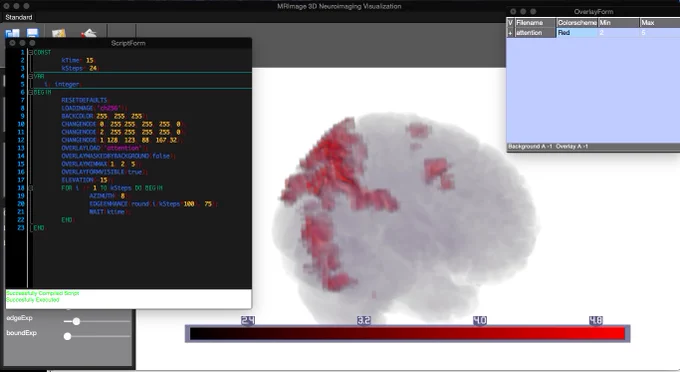Collapse the VAR code block on line 4
Image resolution: width=680 pixels, height=372 pixels.
click(31, 76)
